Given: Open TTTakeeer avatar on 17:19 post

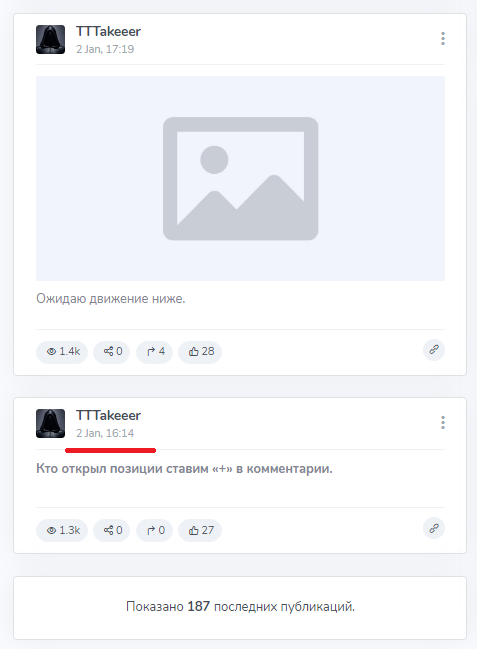Looking at the screenshot, I should pyautogui.click(x=51, y=39).
